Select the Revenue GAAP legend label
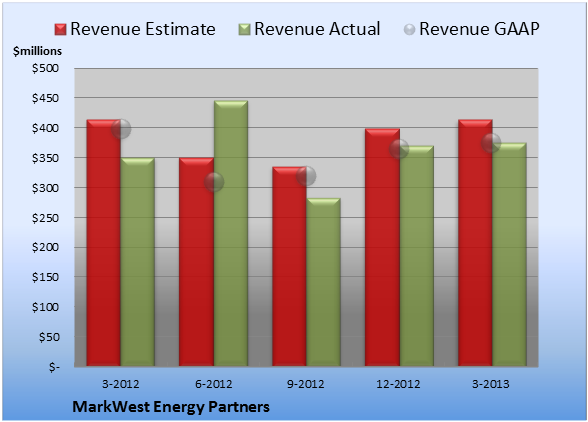Image resolution: width=588 pixels, height=422 pixels. click(479, 29)
